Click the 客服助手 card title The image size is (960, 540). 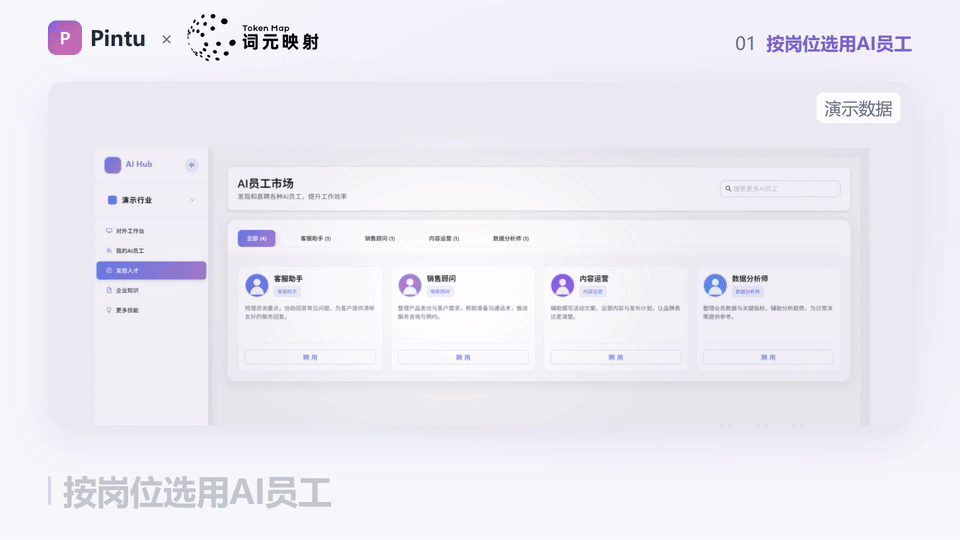click(x=288, y=279)
